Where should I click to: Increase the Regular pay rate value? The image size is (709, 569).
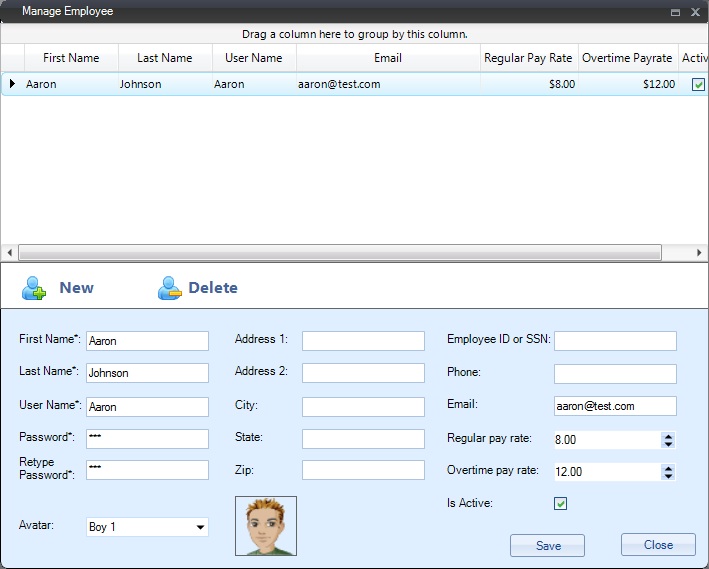[x=668, y=436]
